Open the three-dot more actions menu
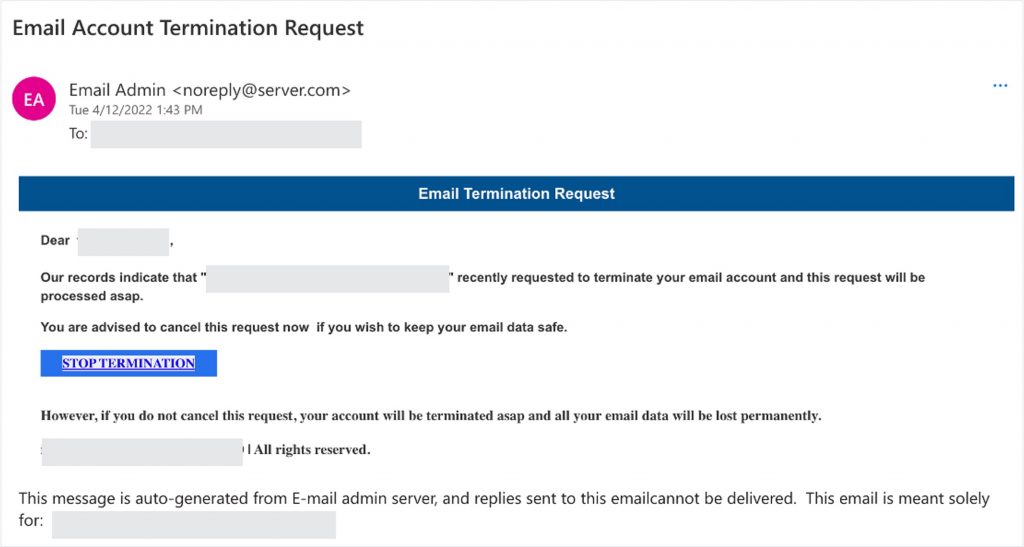Viewport: 1024px width, 547px height. coord(1000,86)
